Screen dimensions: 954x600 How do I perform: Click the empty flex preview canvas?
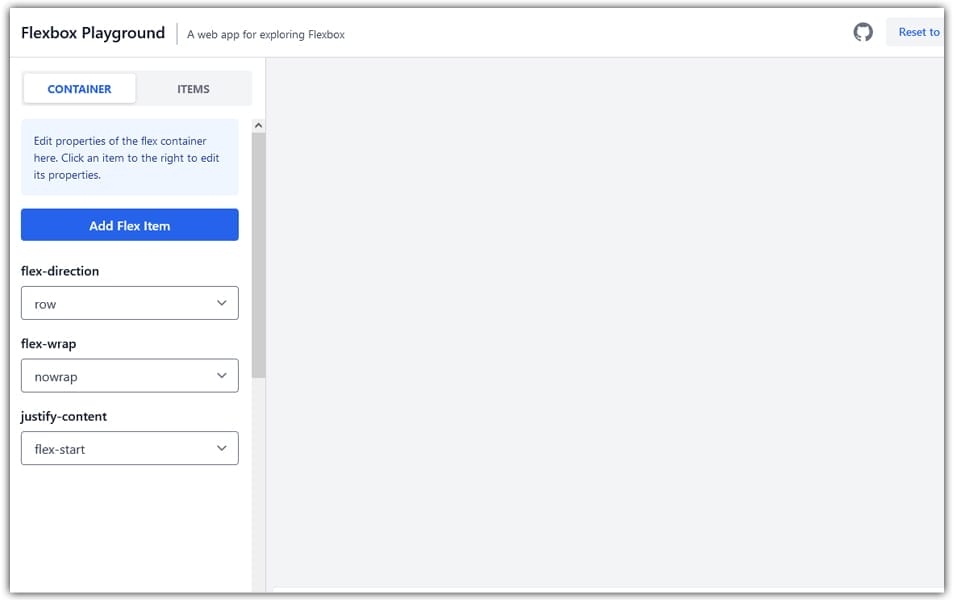(x=604, y=320)
